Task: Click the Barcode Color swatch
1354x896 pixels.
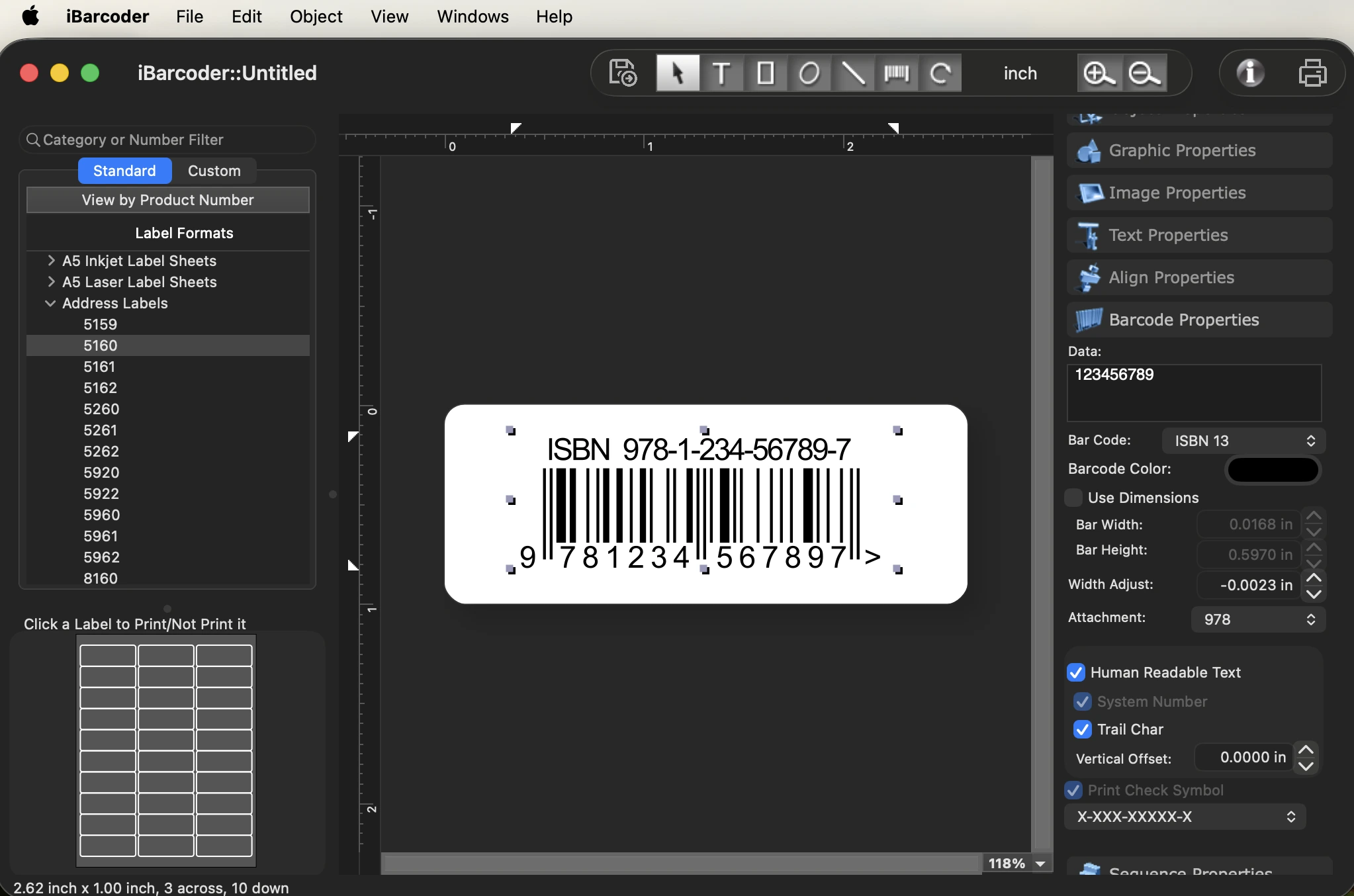Action: (x=1273, y=469)
